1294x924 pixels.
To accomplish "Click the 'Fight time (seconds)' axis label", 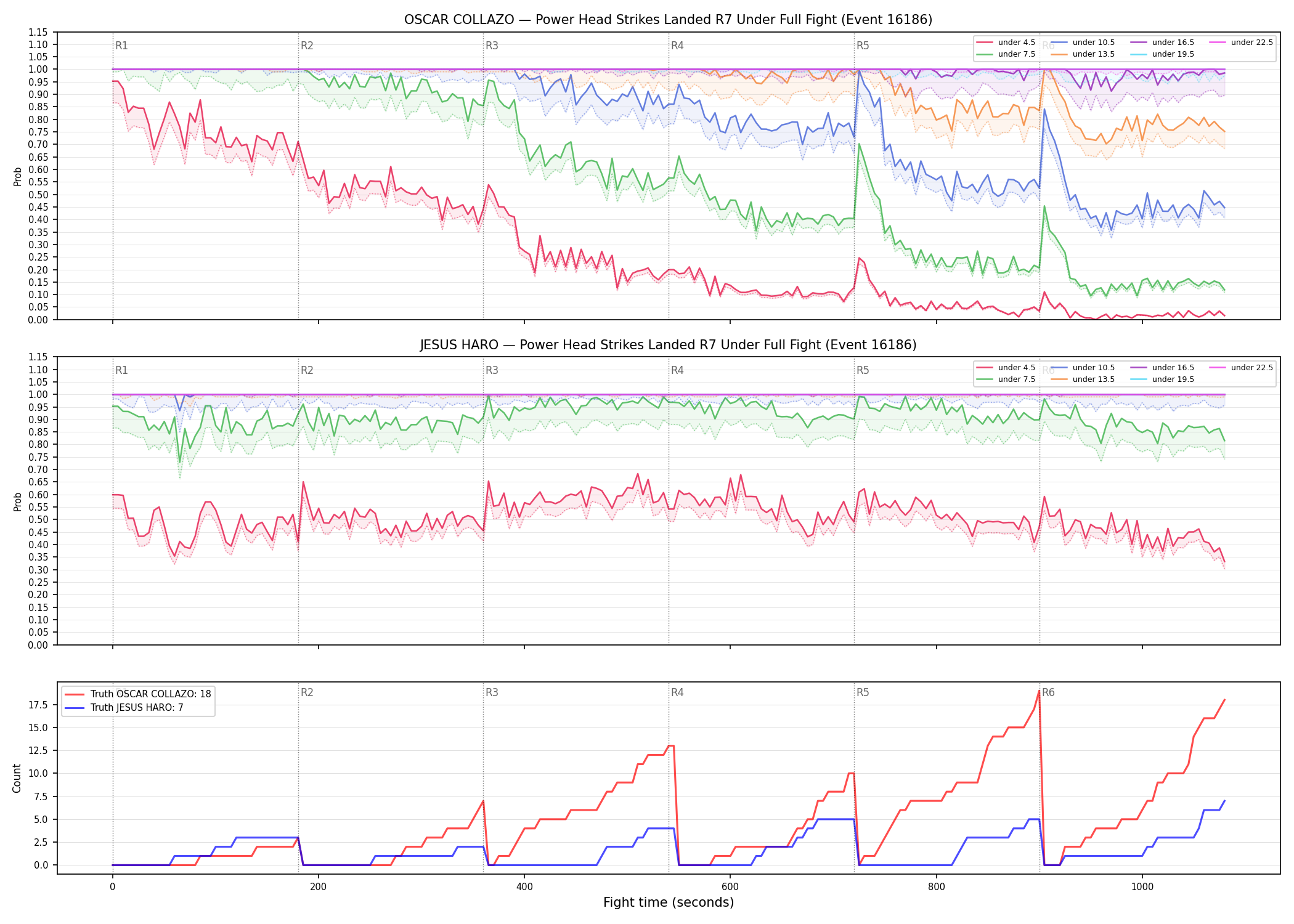I will (x=669, y=903).
